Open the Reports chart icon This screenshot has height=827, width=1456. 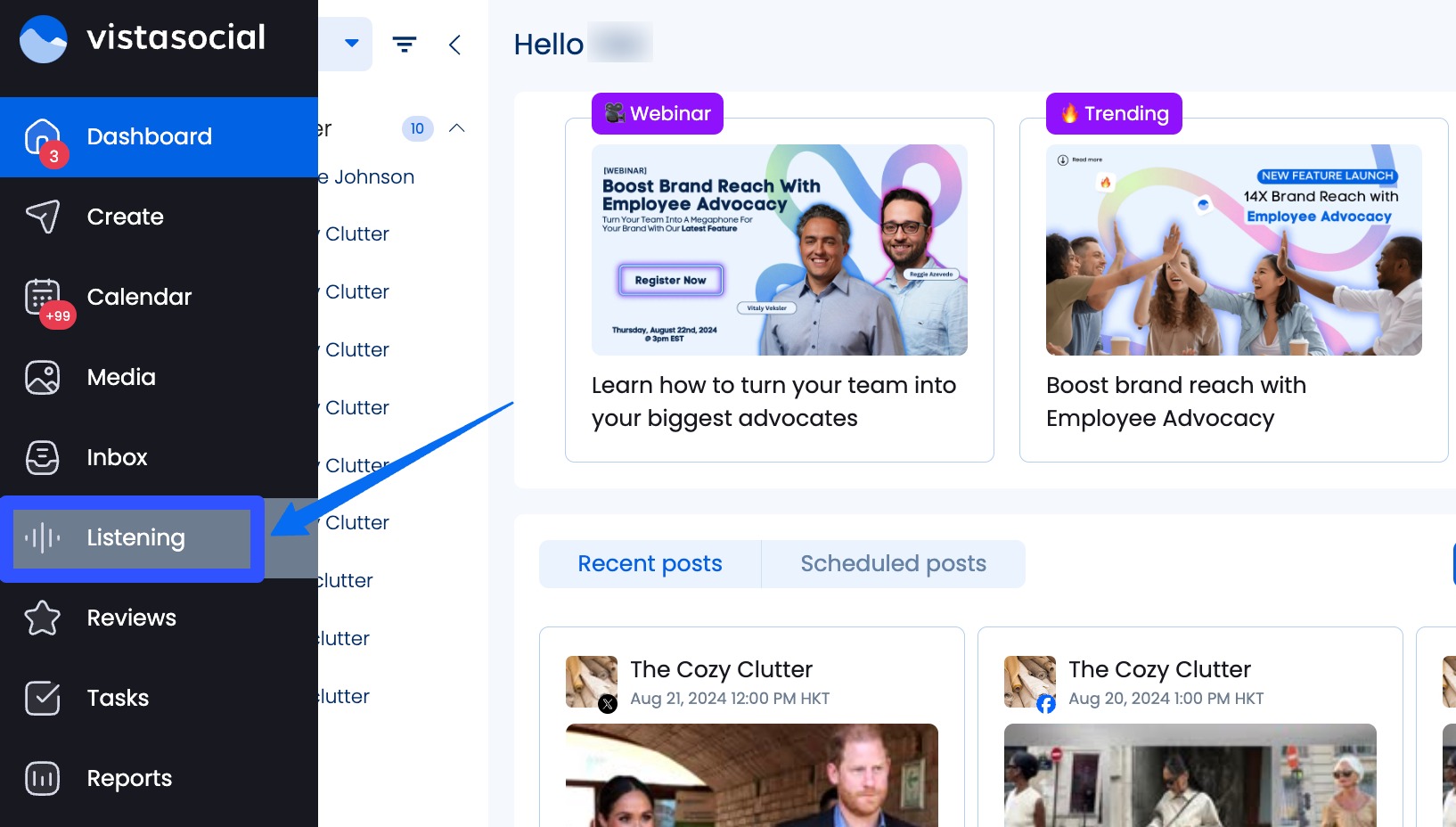[43, 778]
